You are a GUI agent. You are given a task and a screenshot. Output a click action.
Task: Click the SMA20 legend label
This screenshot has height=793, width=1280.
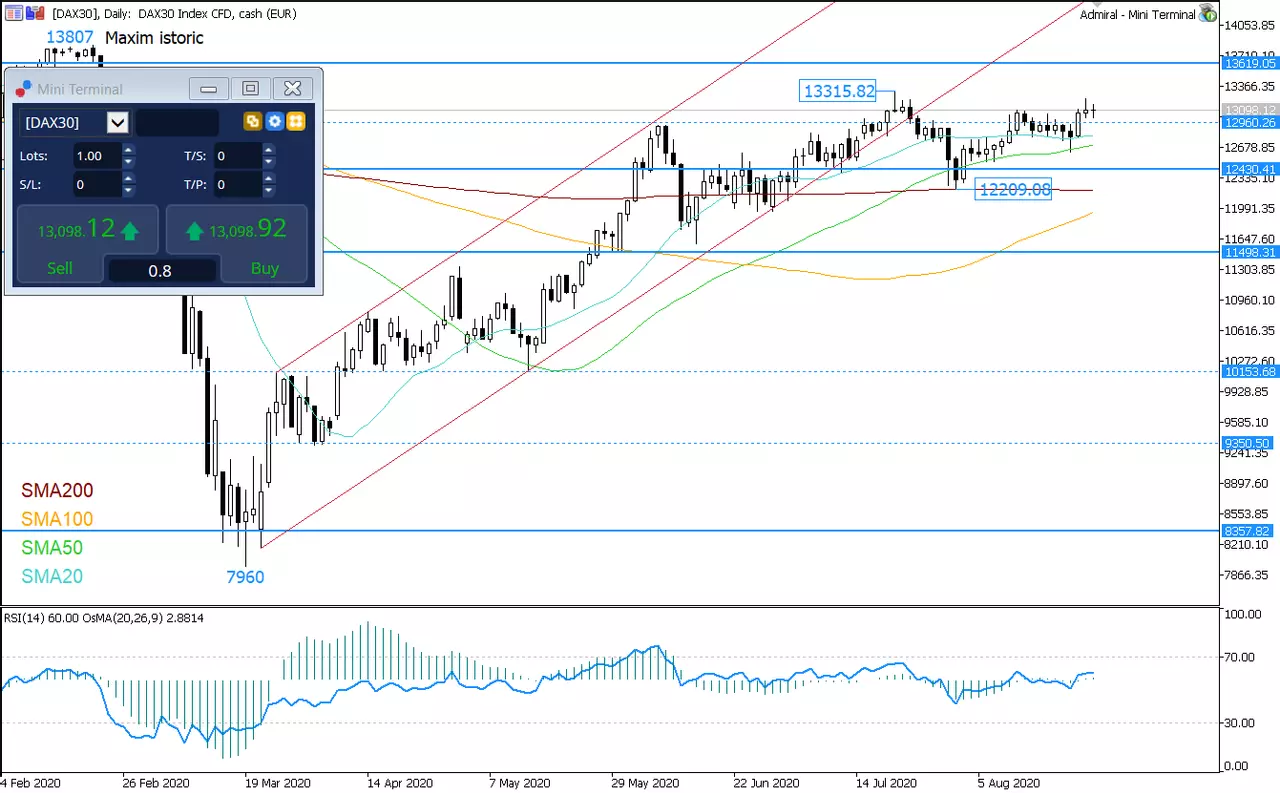(53, 576)
